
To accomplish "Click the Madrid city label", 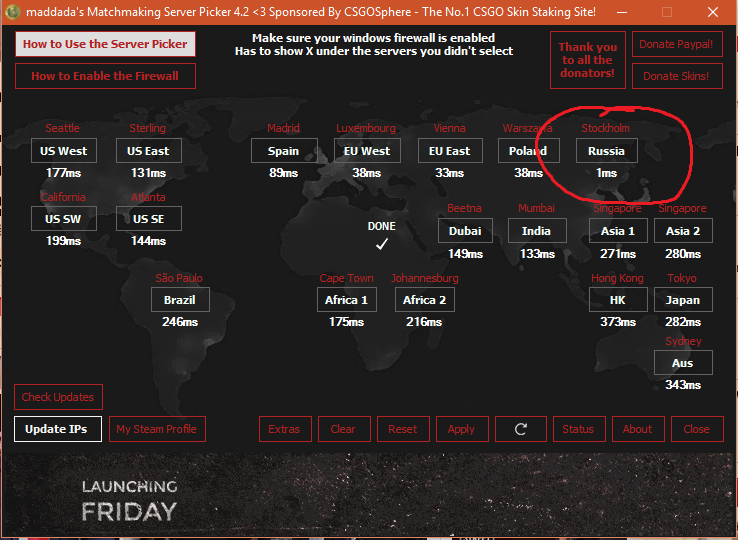I will pos(283,128).
